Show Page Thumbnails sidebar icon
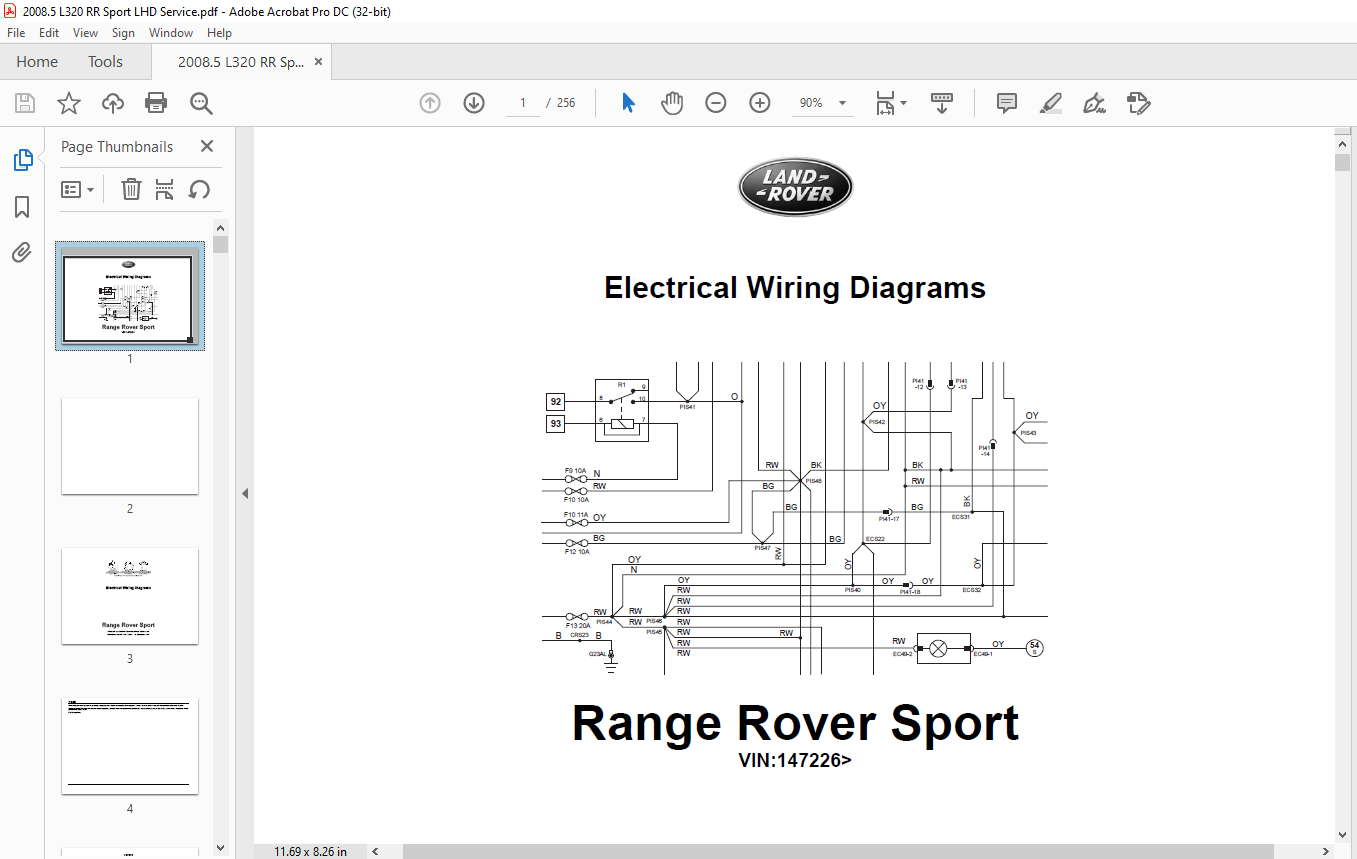The width and height of the screenshot is (1357, 859). [x=22, y=160]
